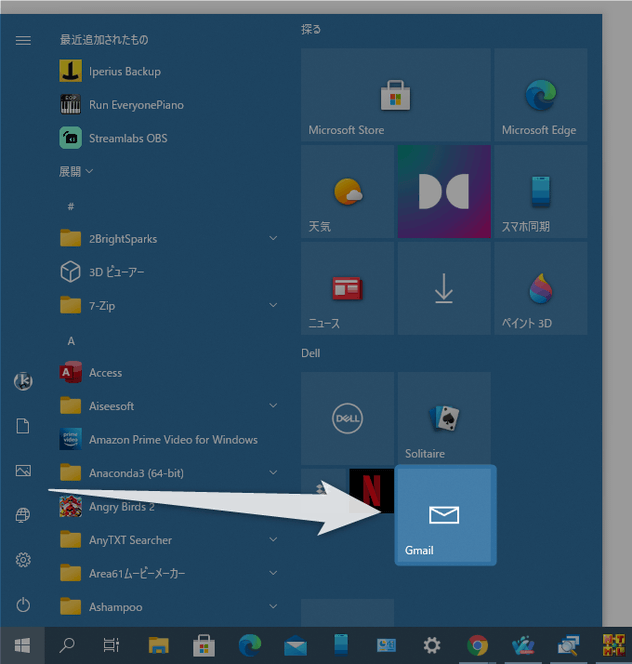Screen dimensions: 632x664
Task: Open the Solitaire tile
Action: pos(444,418)
